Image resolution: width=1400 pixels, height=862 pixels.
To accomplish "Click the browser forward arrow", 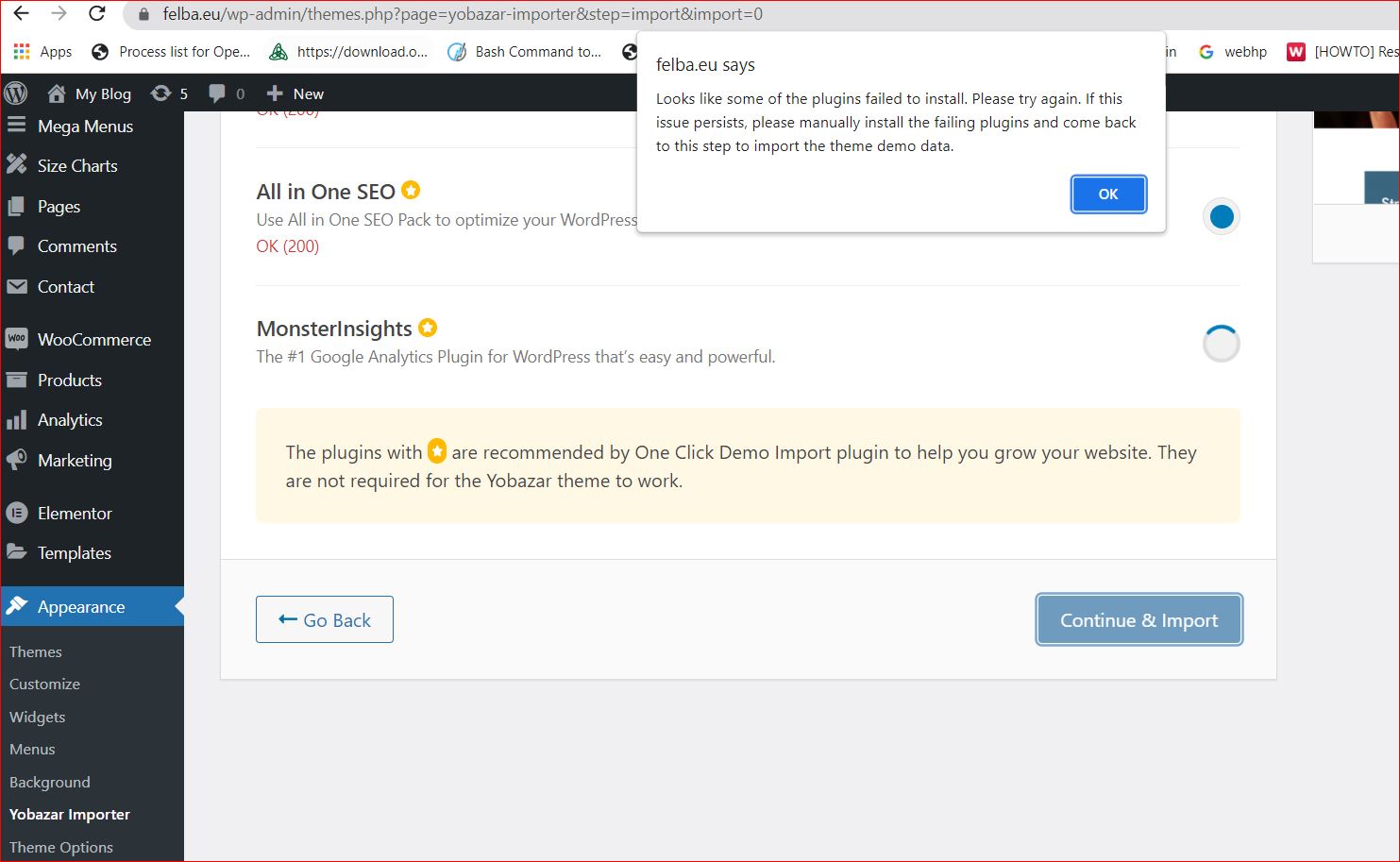I will pos(59,14).
